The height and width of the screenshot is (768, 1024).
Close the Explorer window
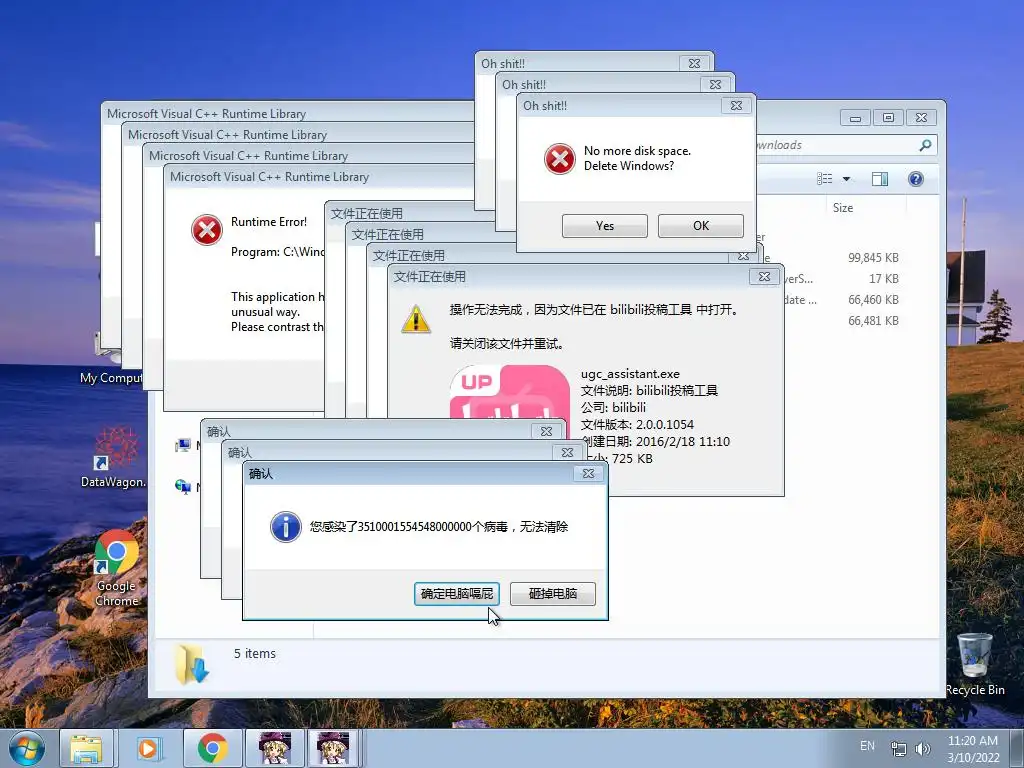tap(921, 118)
